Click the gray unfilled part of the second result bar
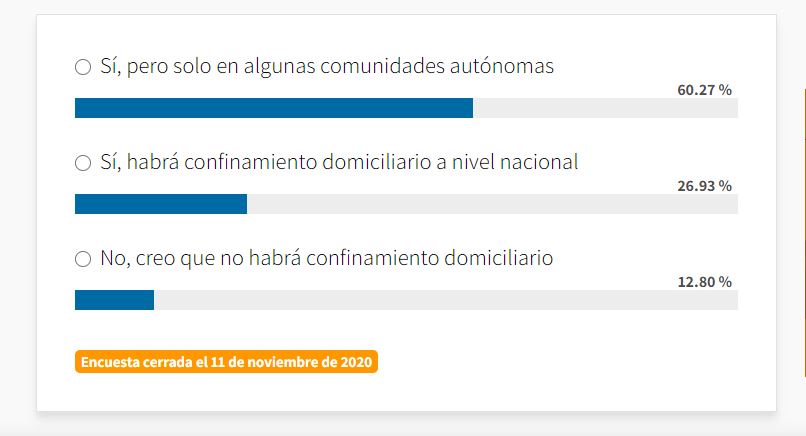Viewport: 806px width, 436px height. point(492,204)
